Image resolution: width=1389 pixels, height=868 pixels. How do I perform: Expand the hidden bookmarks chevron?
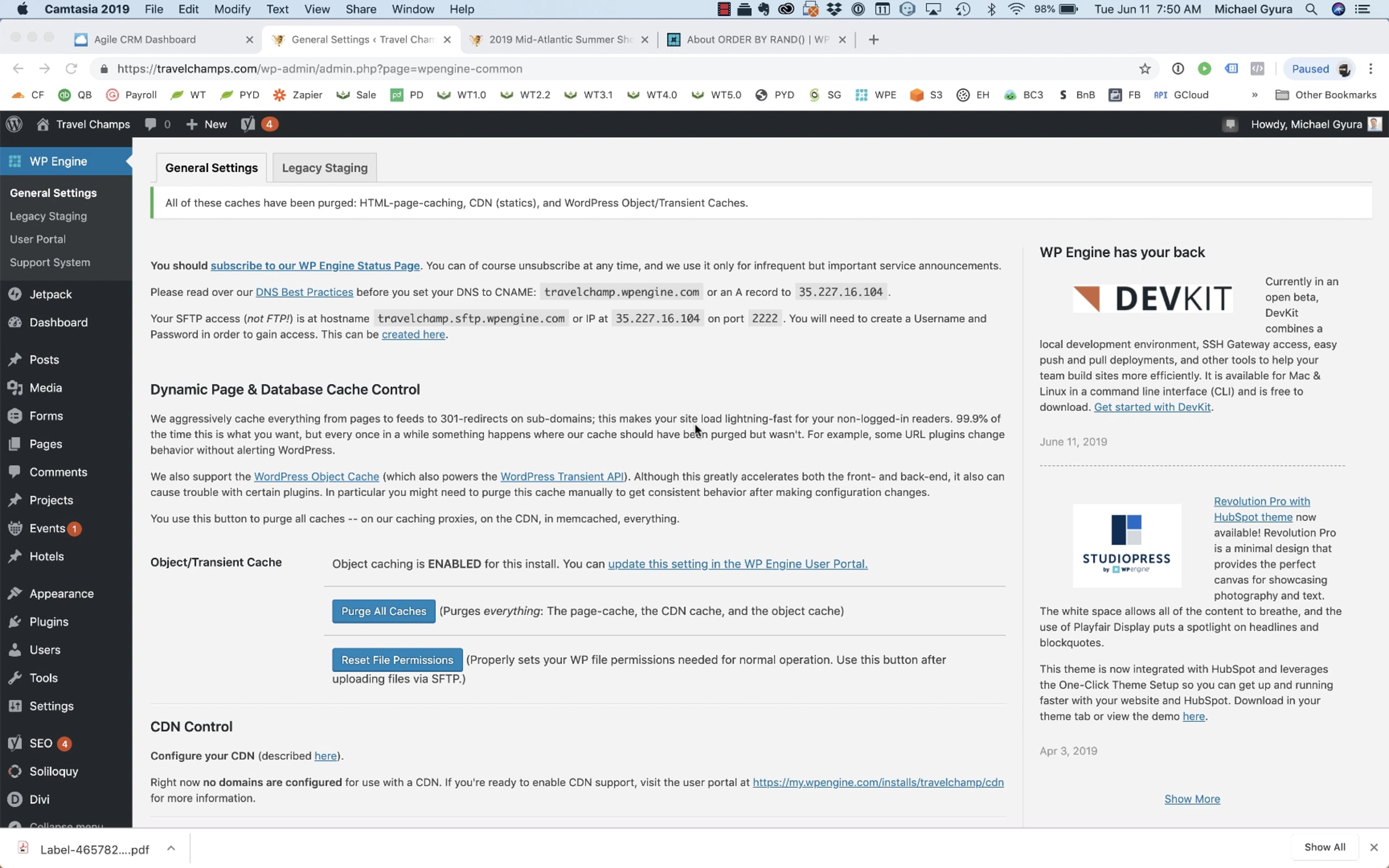(1254, 95)
